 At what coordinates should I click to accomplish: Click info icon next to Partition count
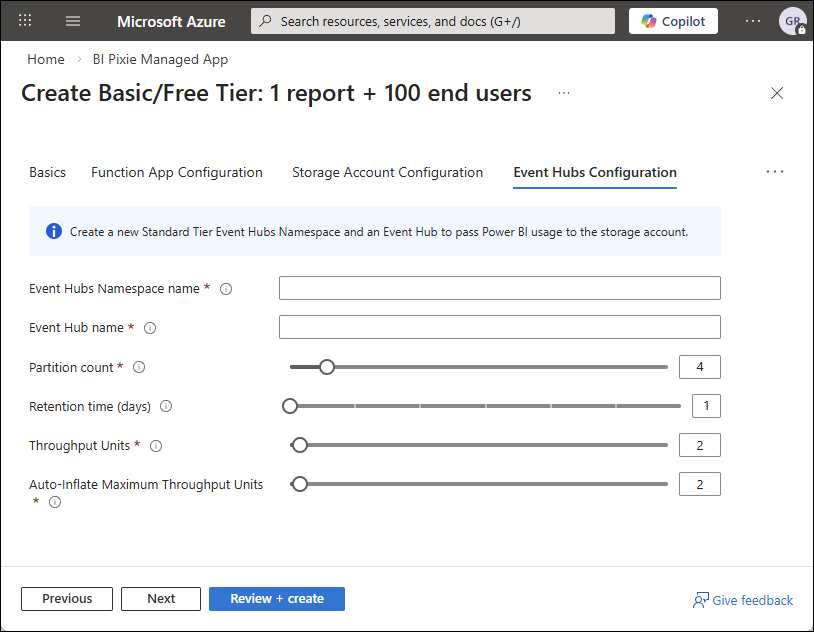pyautogui.click(x=139, y=367)
